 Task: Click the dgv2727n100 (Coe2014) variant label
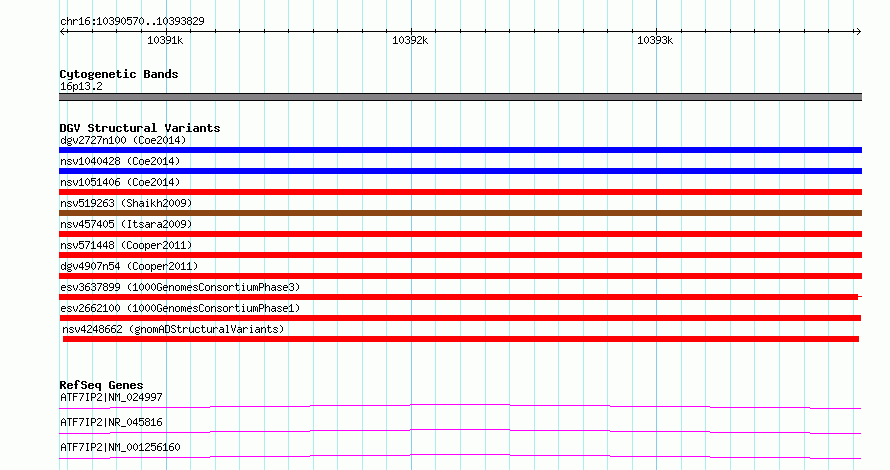(x=123, y=140)
